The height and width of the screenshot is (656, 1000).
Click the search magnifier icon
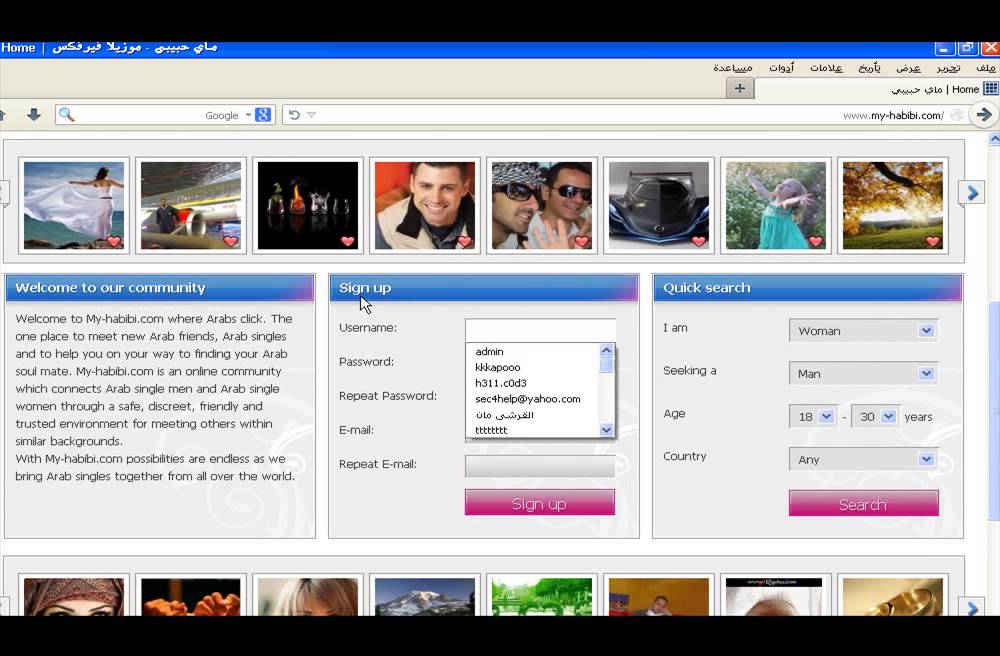pos(66,115)
